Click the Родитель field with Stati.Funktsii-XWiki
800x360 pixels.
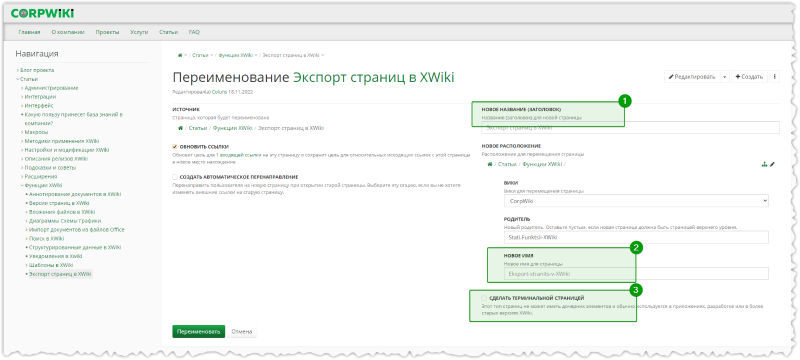coord(636,237)
